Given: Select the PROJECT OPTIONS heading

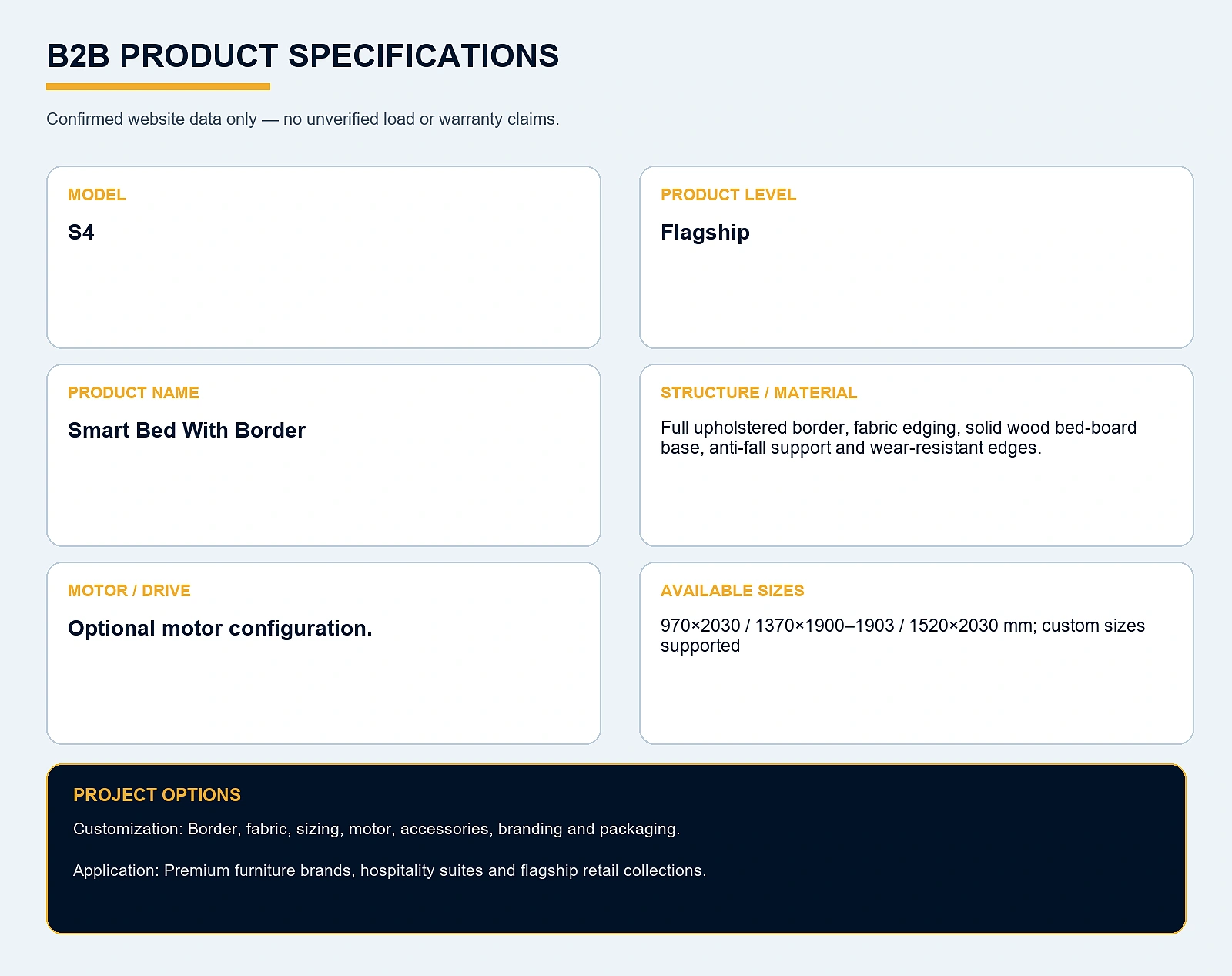Looking at the screenshot, I should click(157, 795).
